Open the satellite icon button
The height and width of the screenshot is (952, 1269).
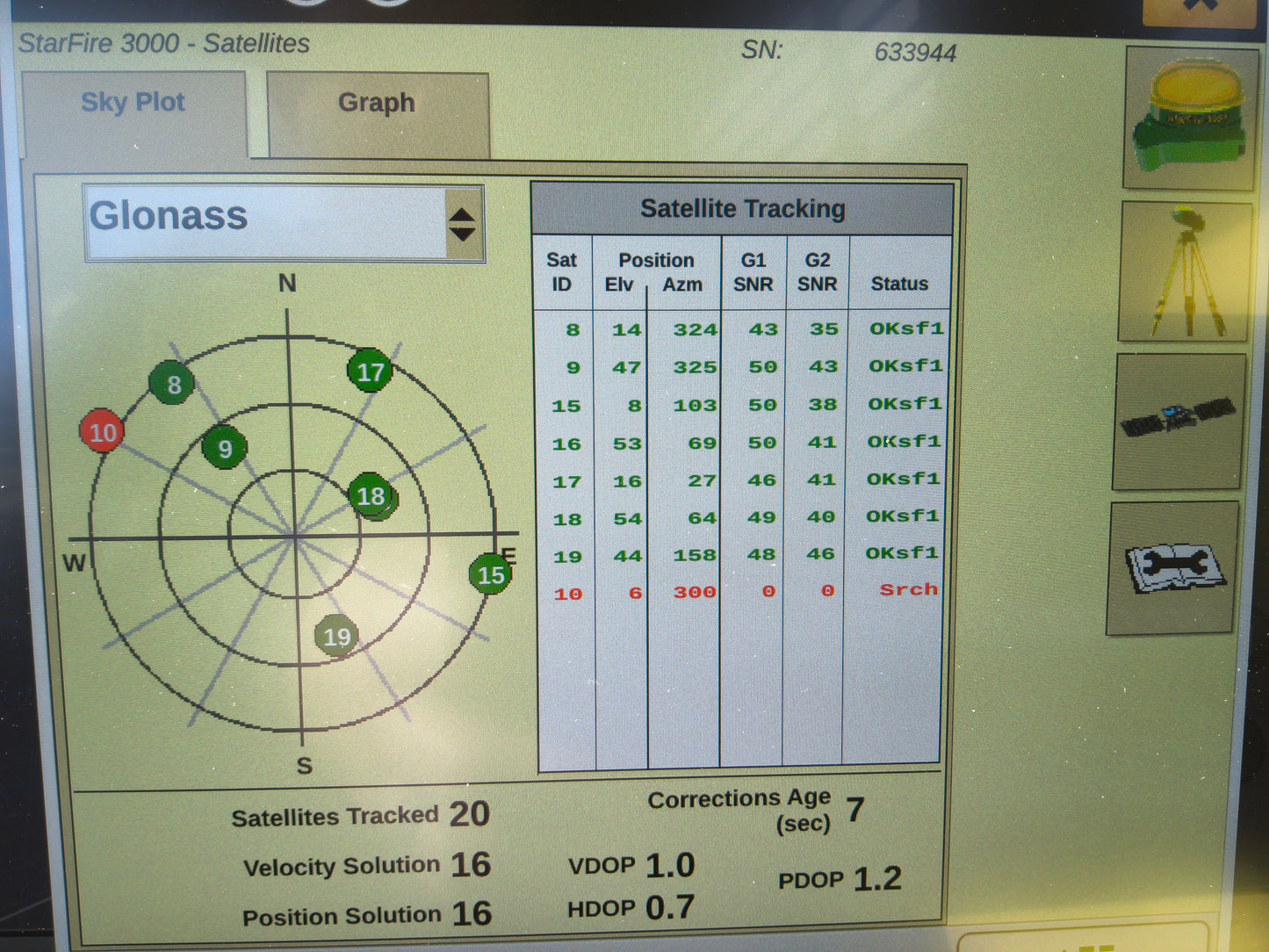coord(1179,421)
